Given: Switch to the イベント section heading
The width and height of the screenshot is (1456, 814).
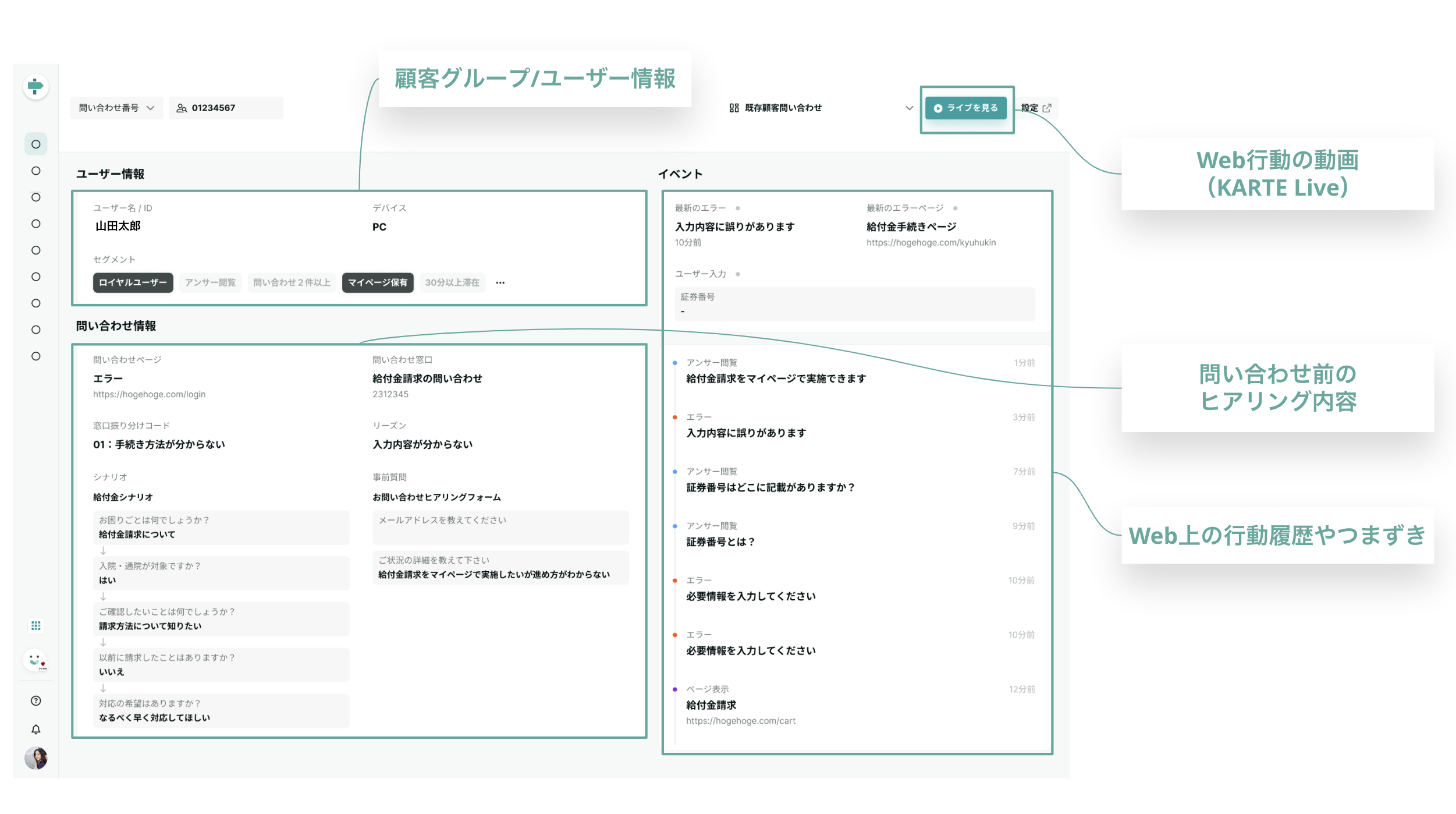Looking at the screenshot, I should click(x=680, y=173).
